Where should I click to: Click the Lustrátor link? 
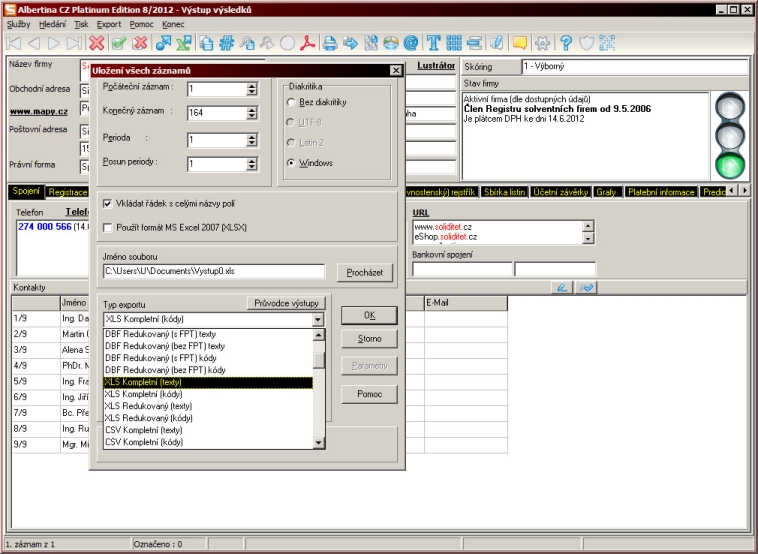(436, 66)
